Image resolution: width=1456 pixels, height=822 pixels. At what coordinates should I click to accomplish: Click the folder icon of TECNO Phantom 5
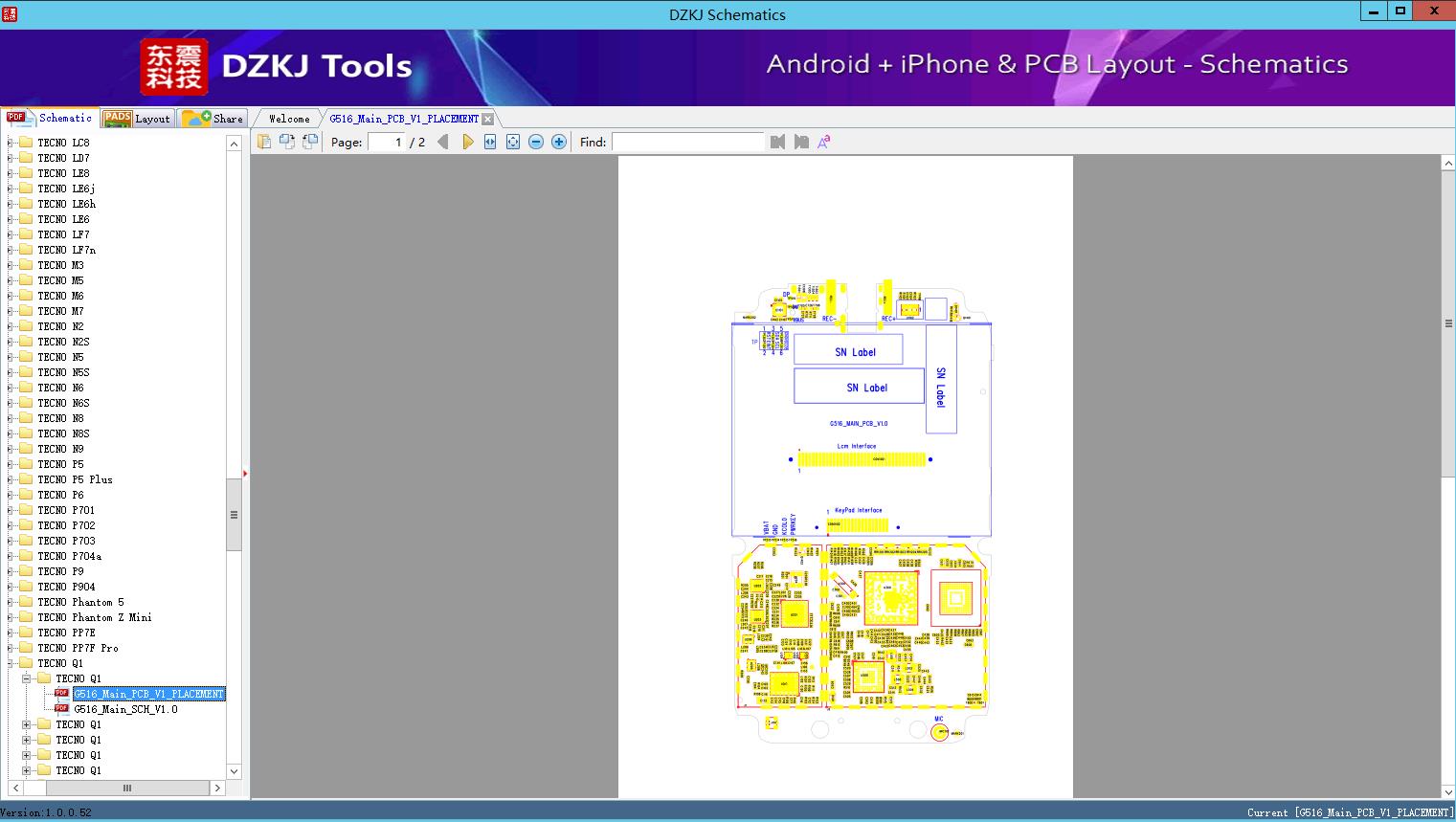(26, 602)
